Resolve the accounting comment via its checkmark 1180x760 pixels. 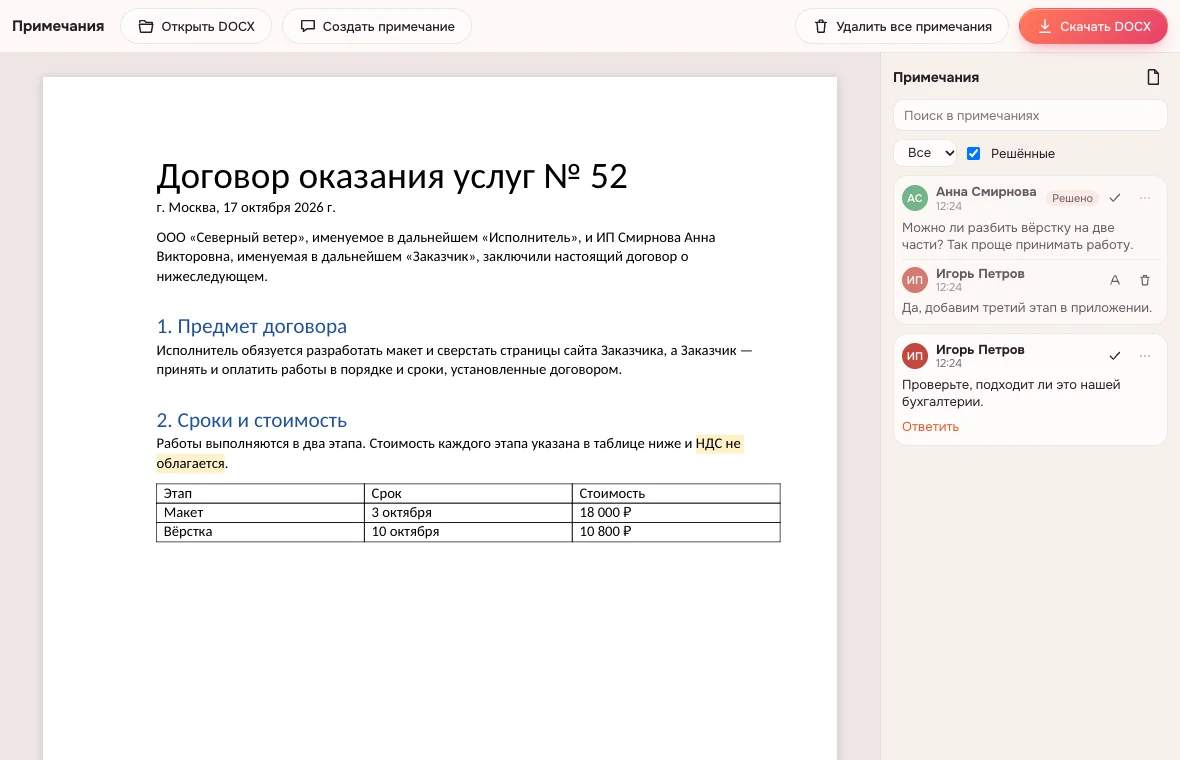(x=1115, y=356)
